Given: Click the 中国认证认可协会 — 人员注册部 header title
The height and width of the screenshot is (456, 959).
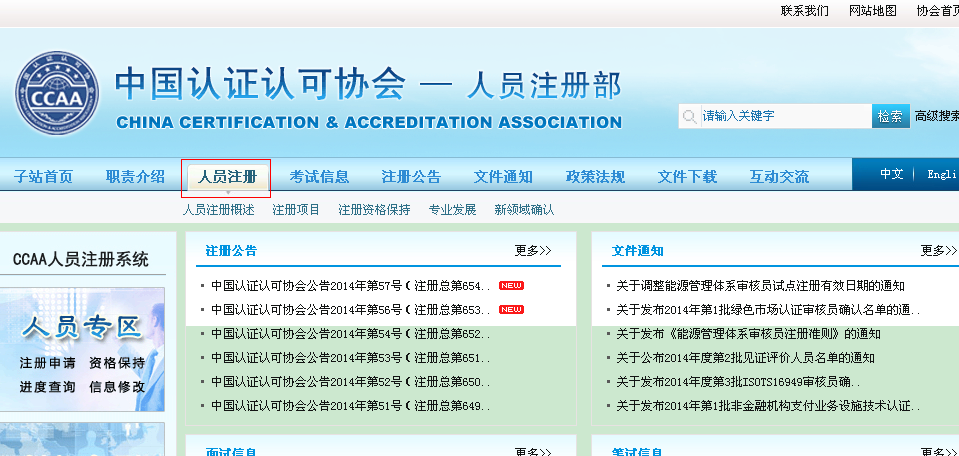Looking at the screenshot, I should (369, 84).
